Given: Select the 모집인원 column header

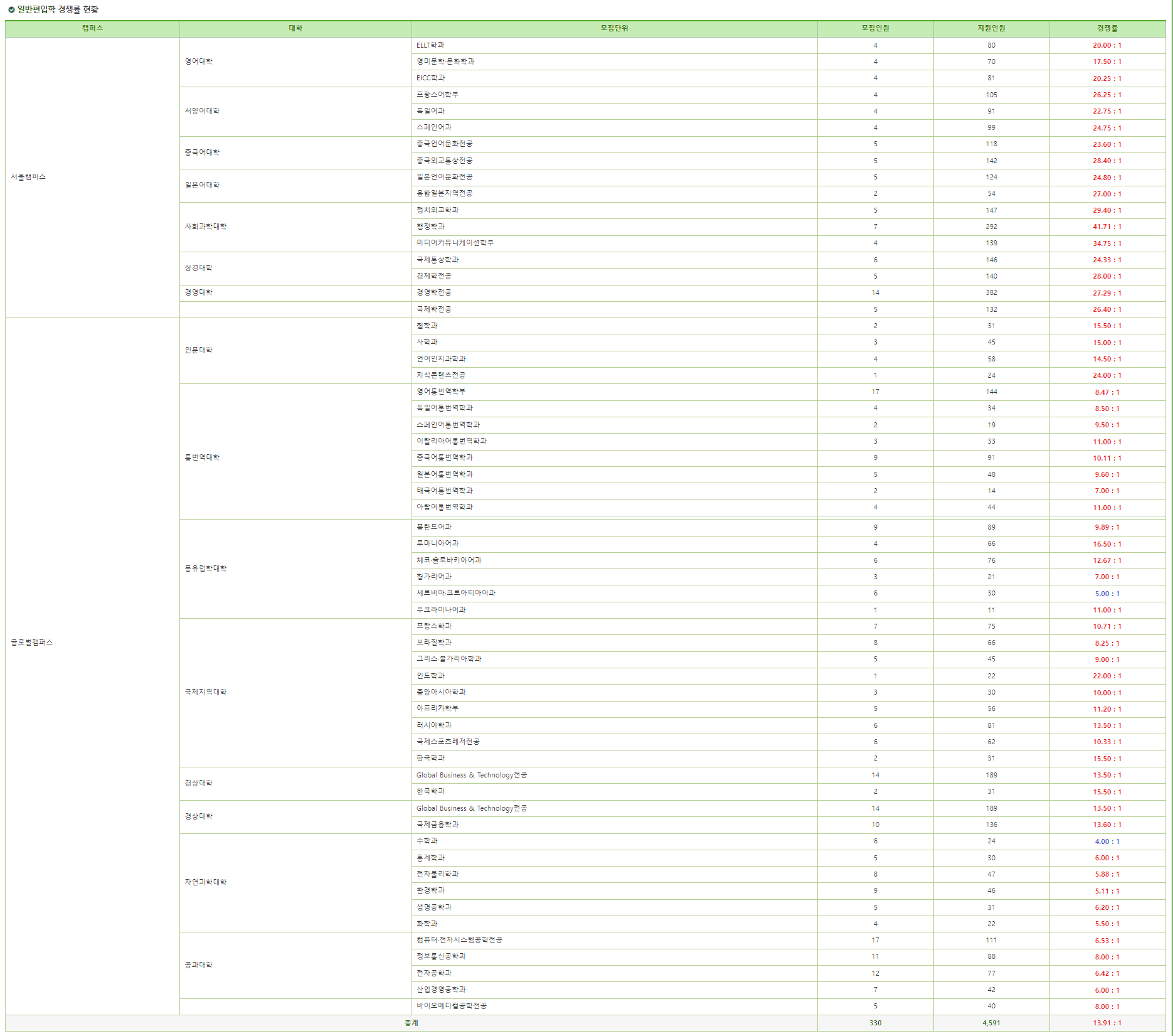Looking at the screenshot, I should pos(875,28).
